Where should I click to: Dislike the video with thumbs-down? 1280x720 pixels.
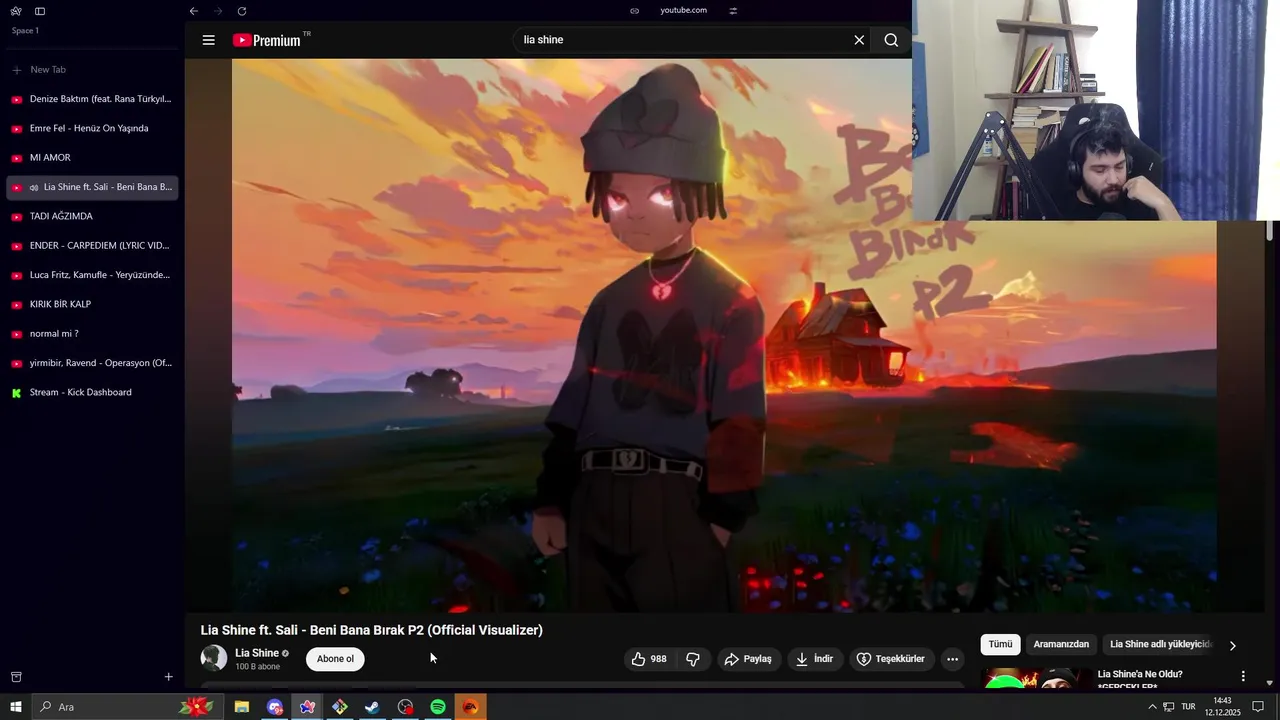pyautogui.click(x=693, y=659)
